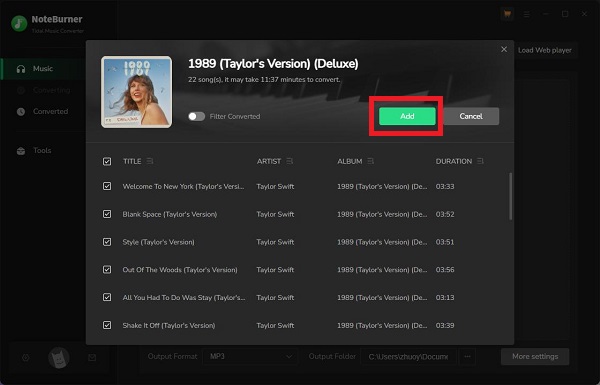Click the track list scrollbar
The image size is (600, 385).
click(x=510, y=196)
